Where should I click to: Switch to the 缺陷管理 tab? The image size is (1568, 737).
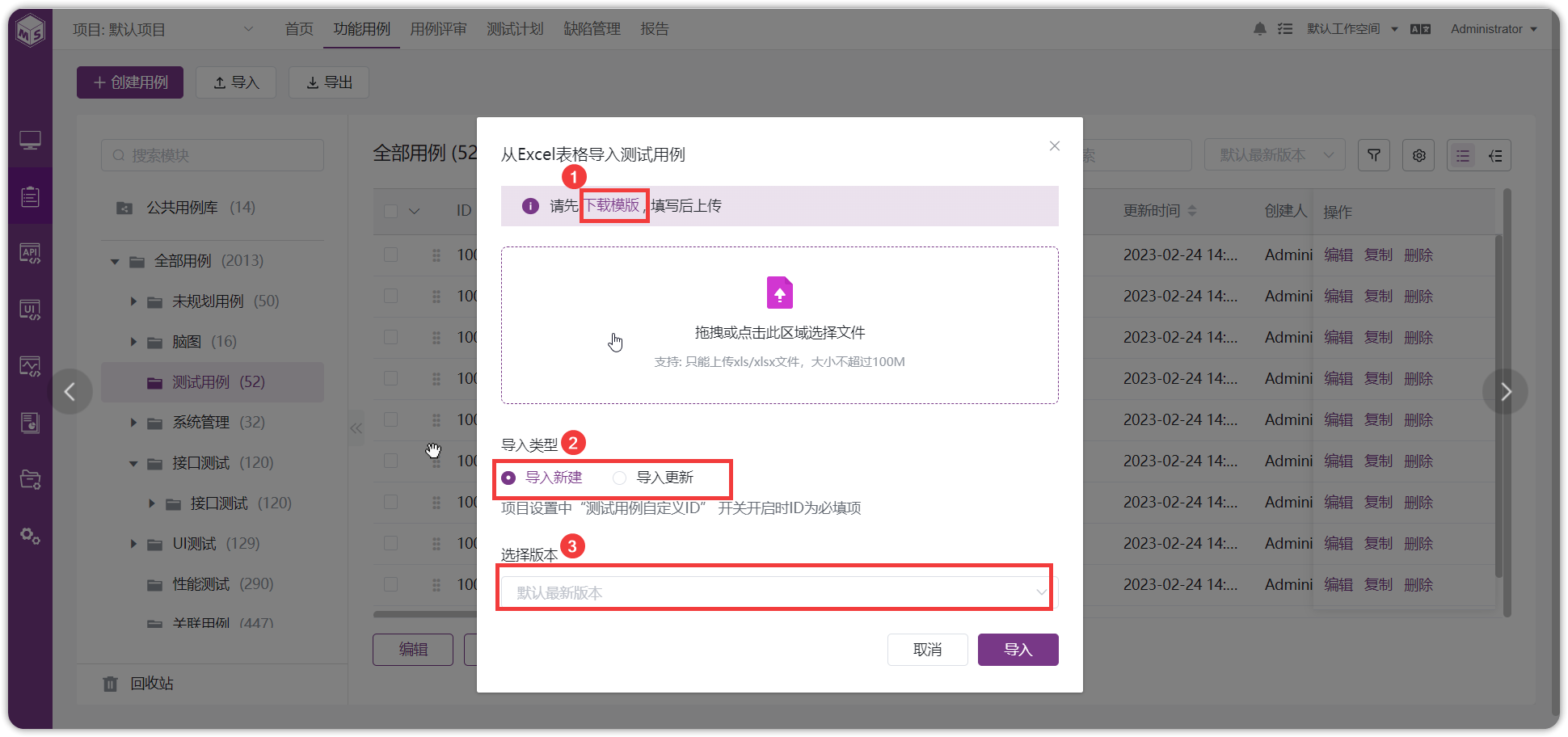point(592,29)
